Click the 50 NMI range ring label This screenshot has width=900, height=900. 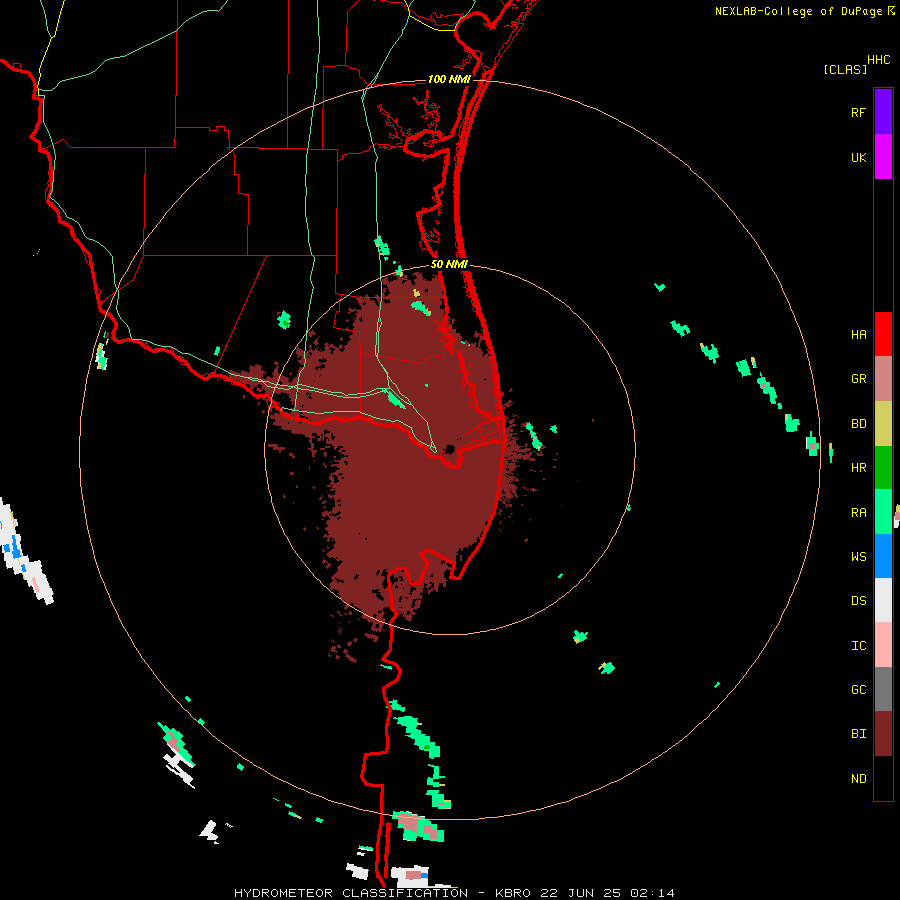point(449,265)
